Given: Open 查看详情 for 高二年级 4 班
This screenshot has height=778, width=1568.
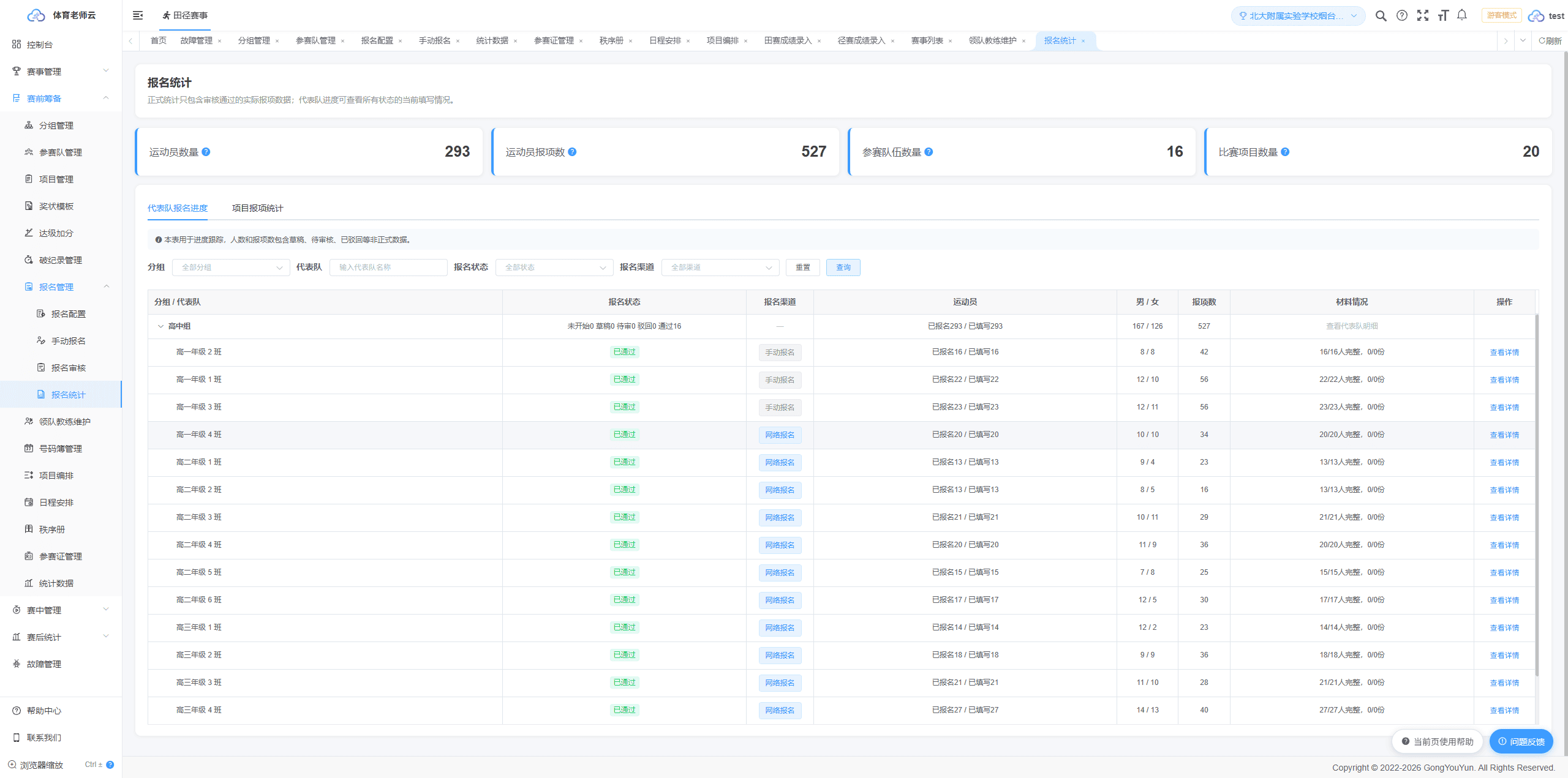Looking at the screenshot, I should click(1504, 545).
